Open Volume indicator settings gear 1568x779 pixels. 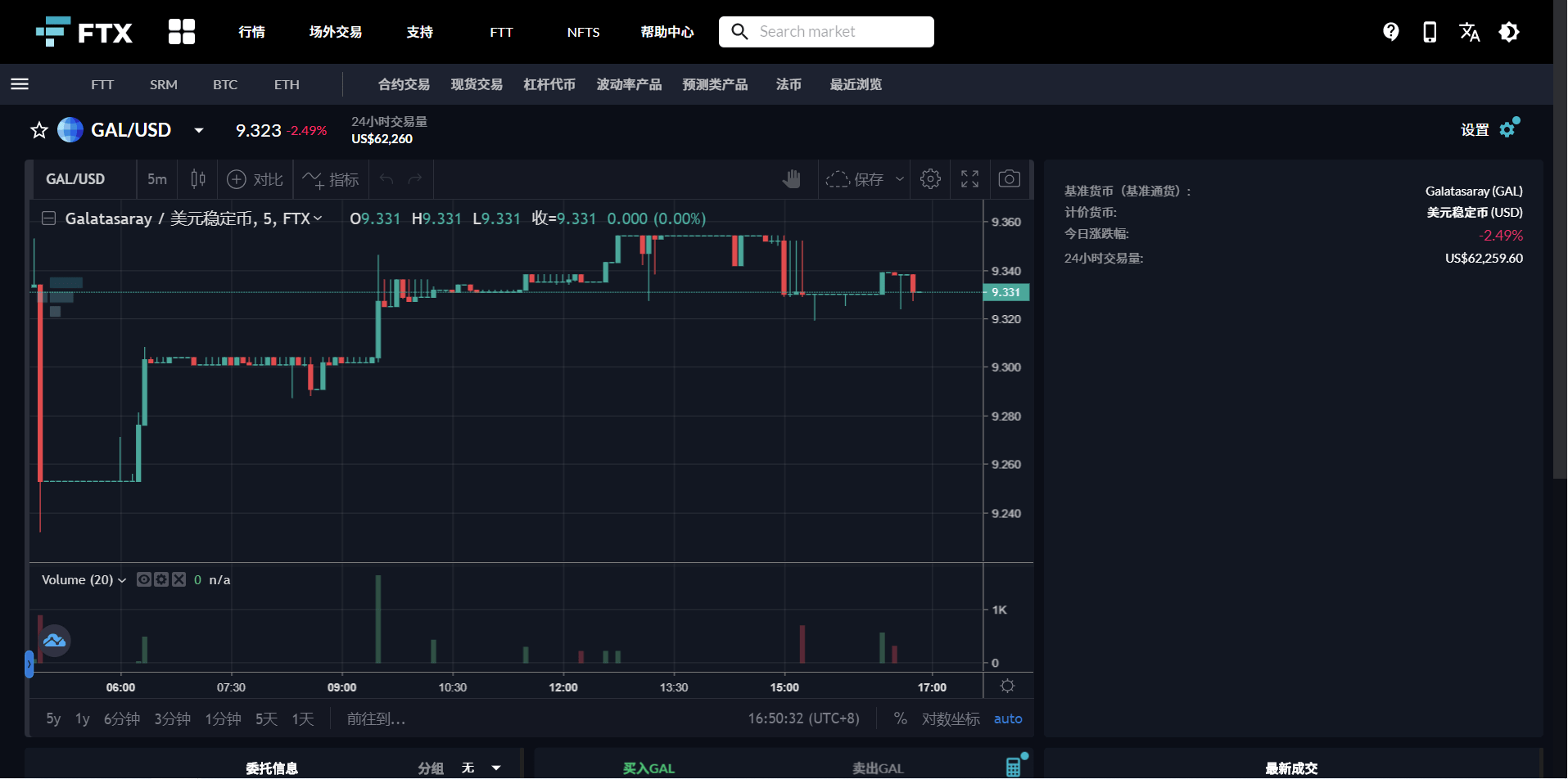pyautogui.click(x=161, y=579)
